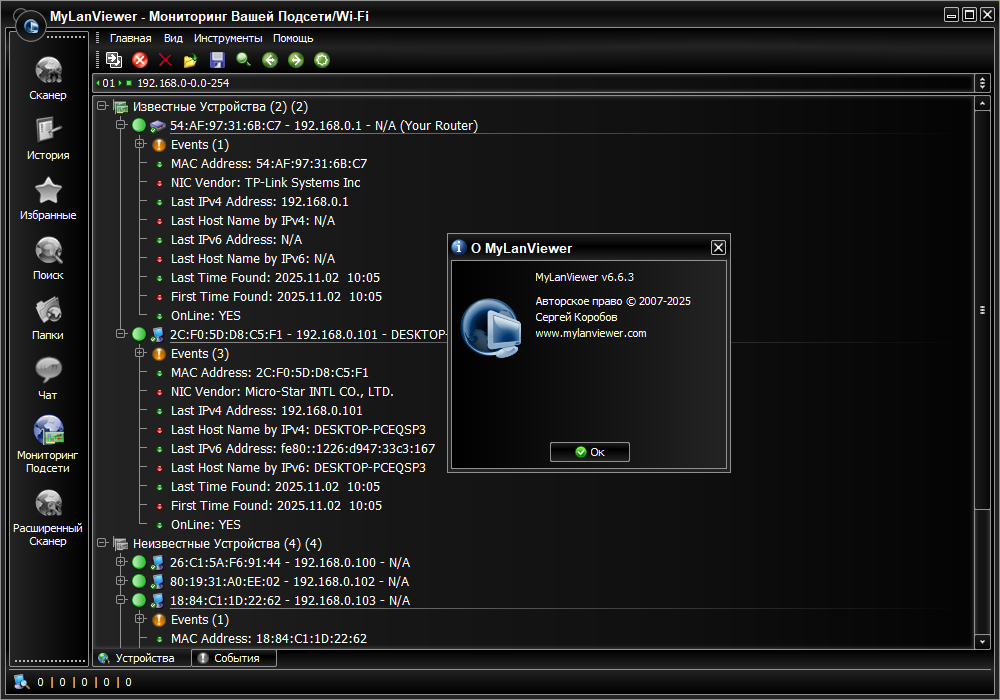Viewport: 1000px width, 700px height.
Task: Select NIC Vendor: Micro-Star INTL row
Action: click(282, 391)
